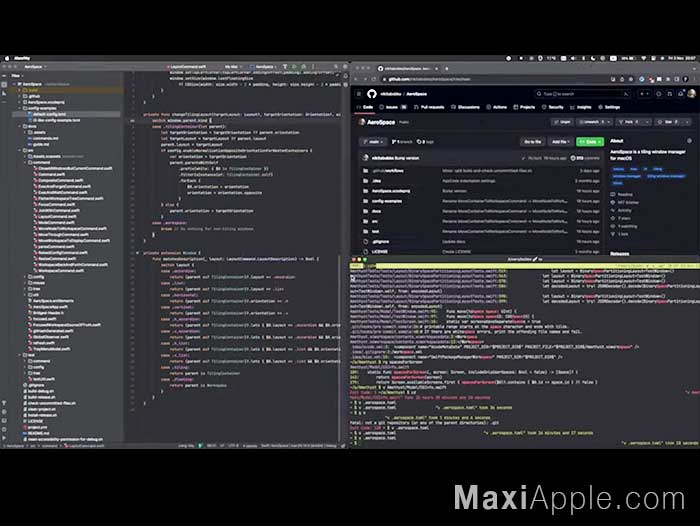
Task: Click the Go to file button
Action: [x=533, y=142]
